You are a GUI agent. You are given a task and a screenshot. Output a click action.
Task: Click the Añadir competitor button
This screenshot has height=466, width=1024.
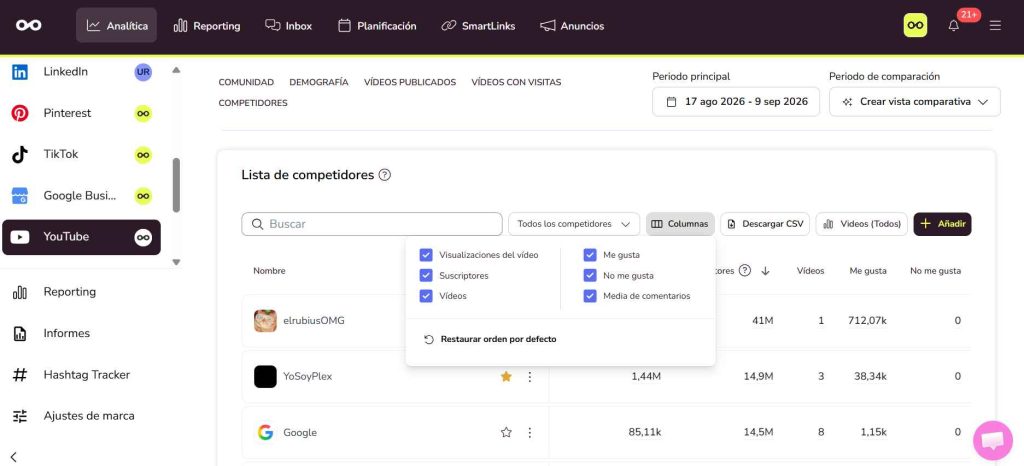(x=942, y=224)
